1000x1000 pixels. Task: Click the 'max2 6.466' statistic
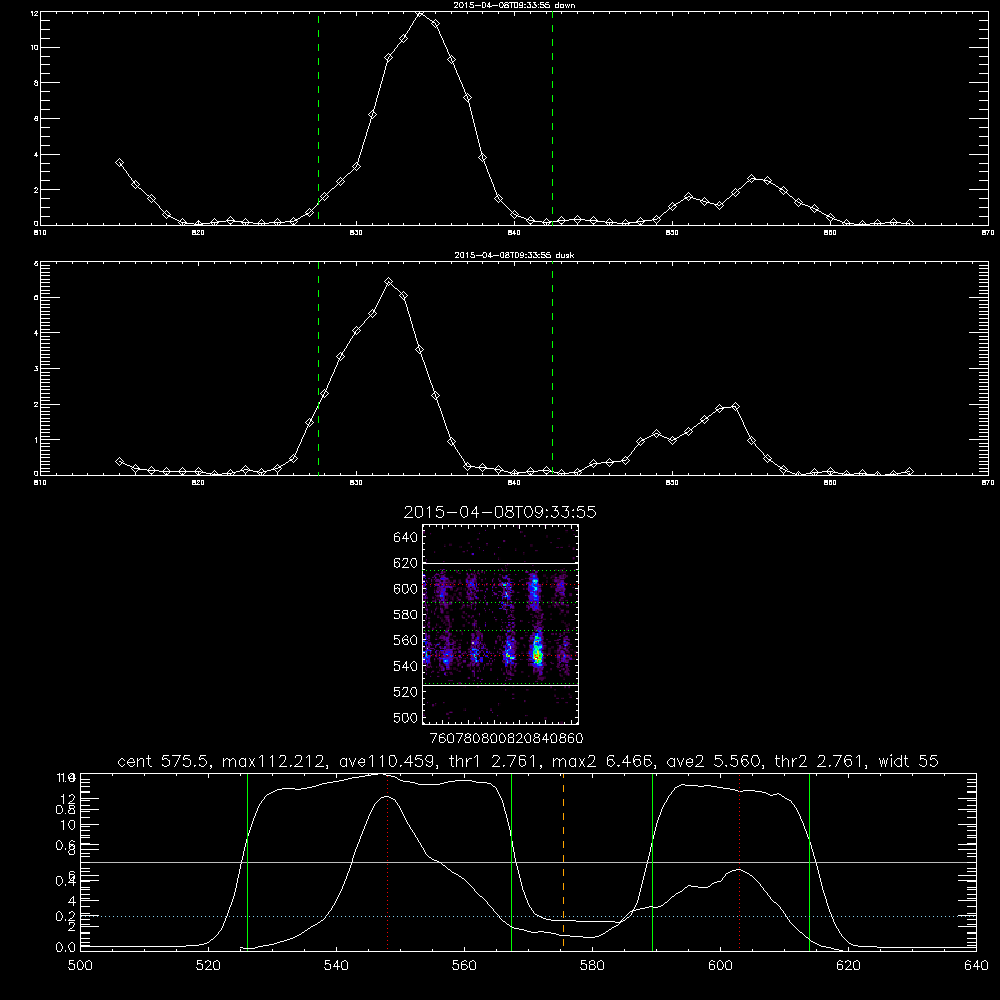click(x=602, y=761)
